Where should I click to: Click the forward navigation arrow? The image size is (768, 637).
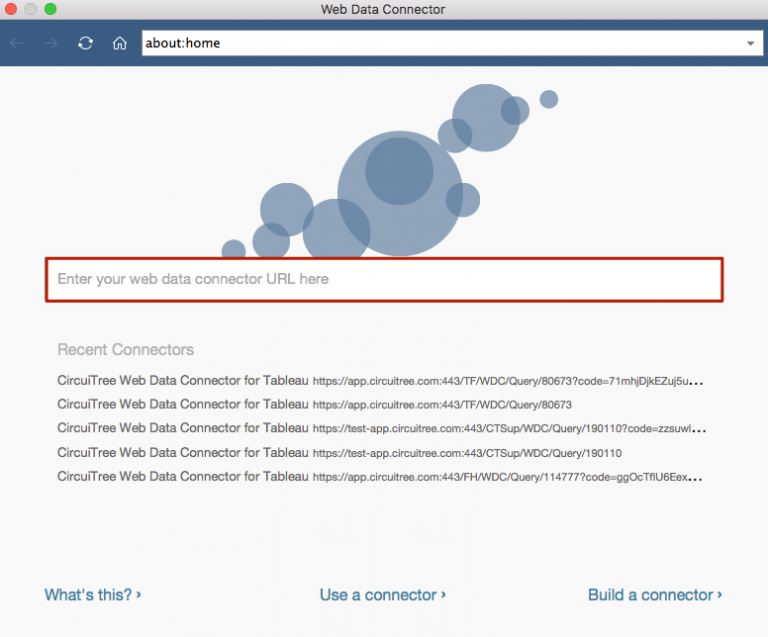pyautogui.click(x=50, y=43)
